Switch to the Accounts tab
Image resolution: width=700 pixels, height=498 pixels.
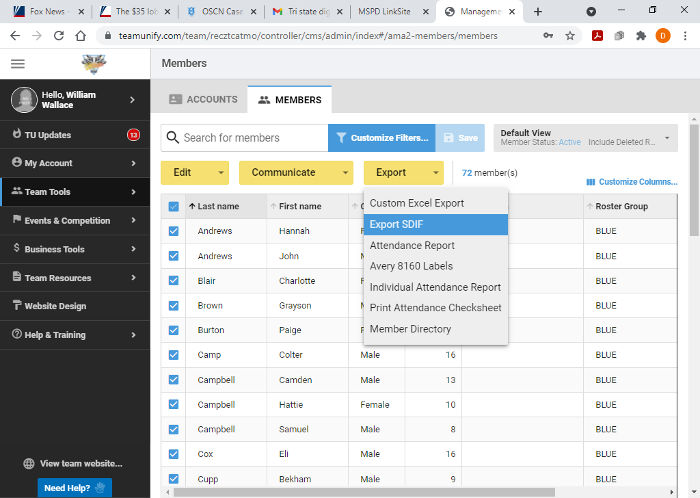click(x=203, y=100)
